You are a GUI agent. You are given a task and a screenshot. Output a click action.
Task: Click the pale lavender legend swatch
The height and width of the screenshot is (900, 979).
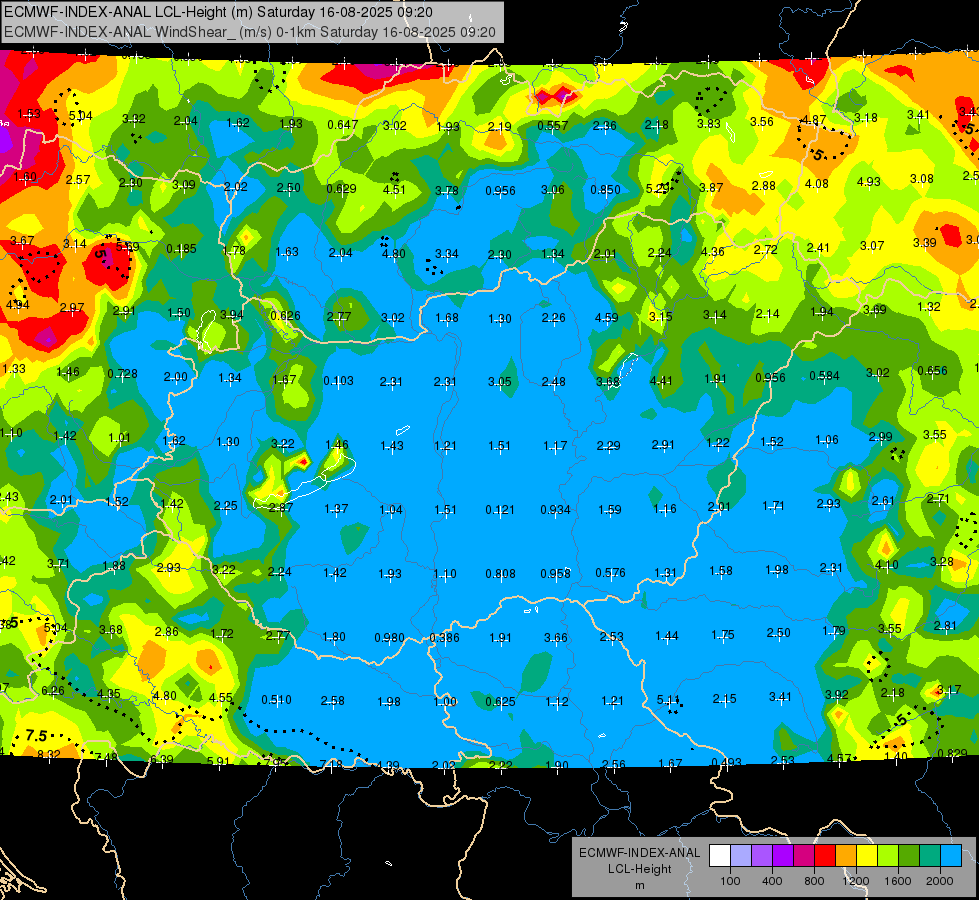(741, 856)
